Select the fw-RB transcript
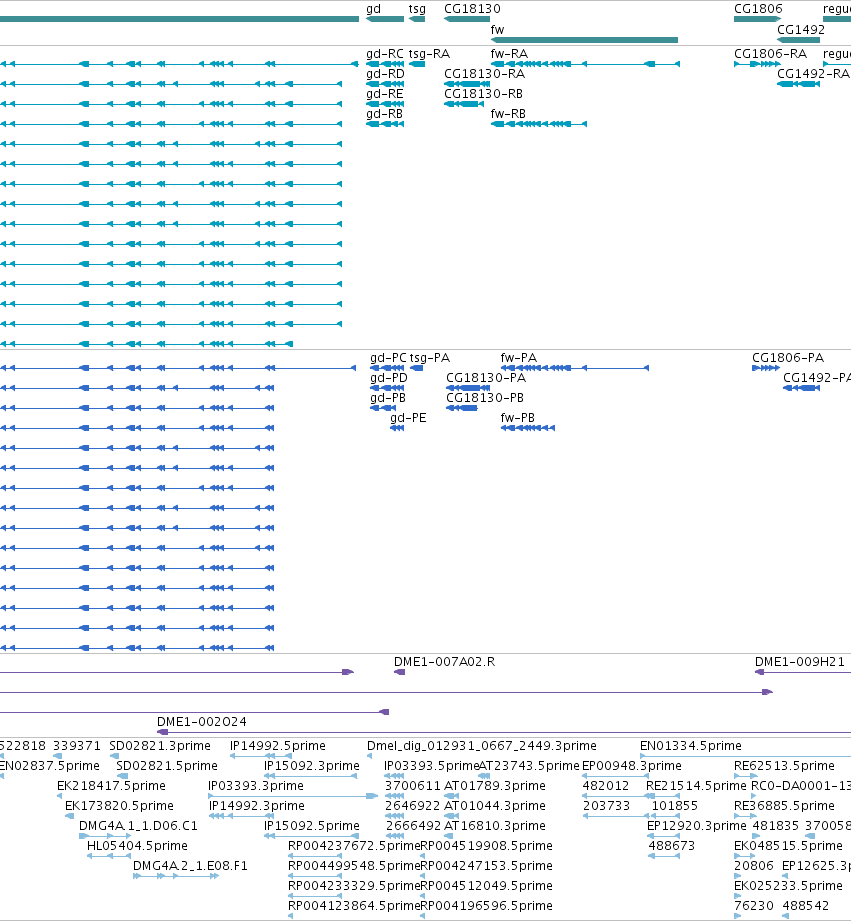 click(x=539, y=124)
